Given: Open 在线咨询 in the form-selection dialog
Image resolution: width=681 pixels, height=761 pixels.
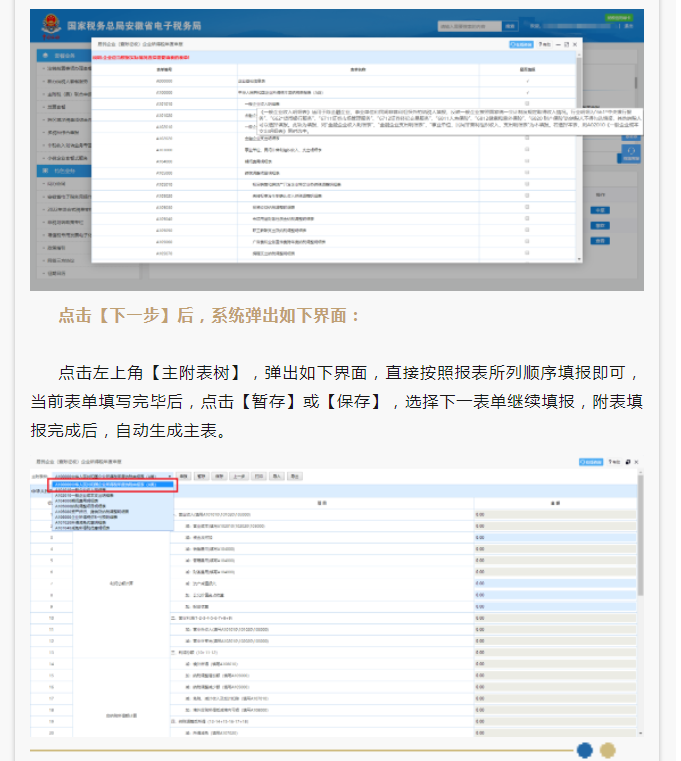Looking at the screenshot, I should (521, 44).
